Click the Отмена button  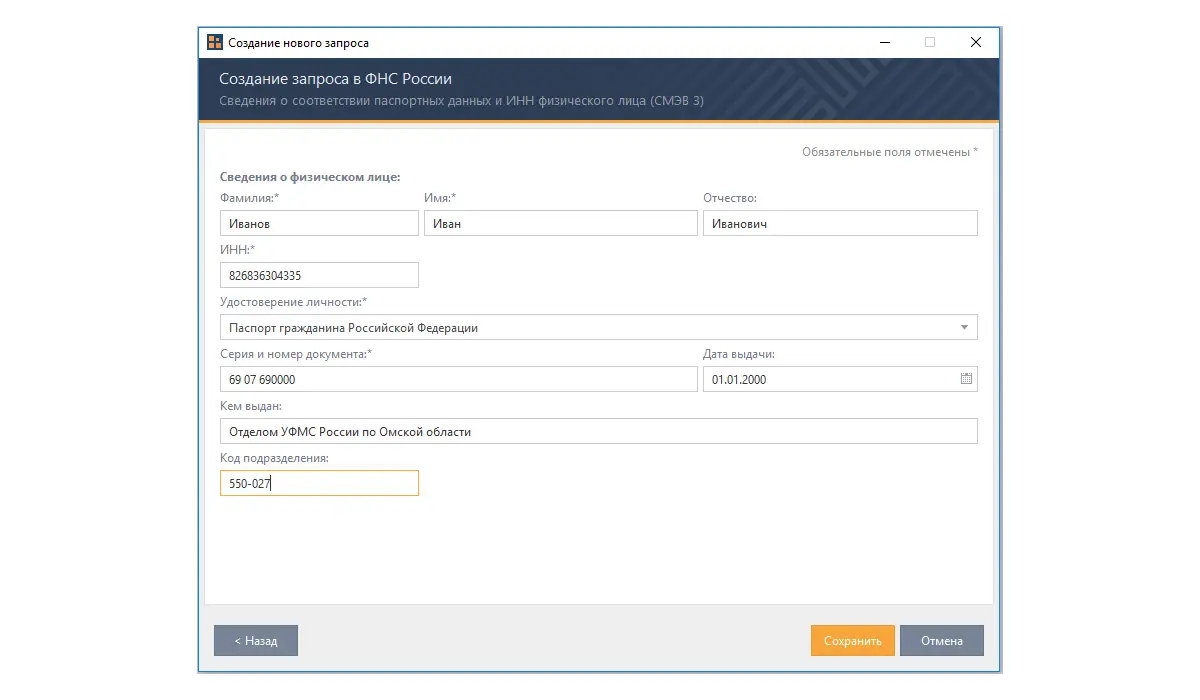(x=942, y=641)
